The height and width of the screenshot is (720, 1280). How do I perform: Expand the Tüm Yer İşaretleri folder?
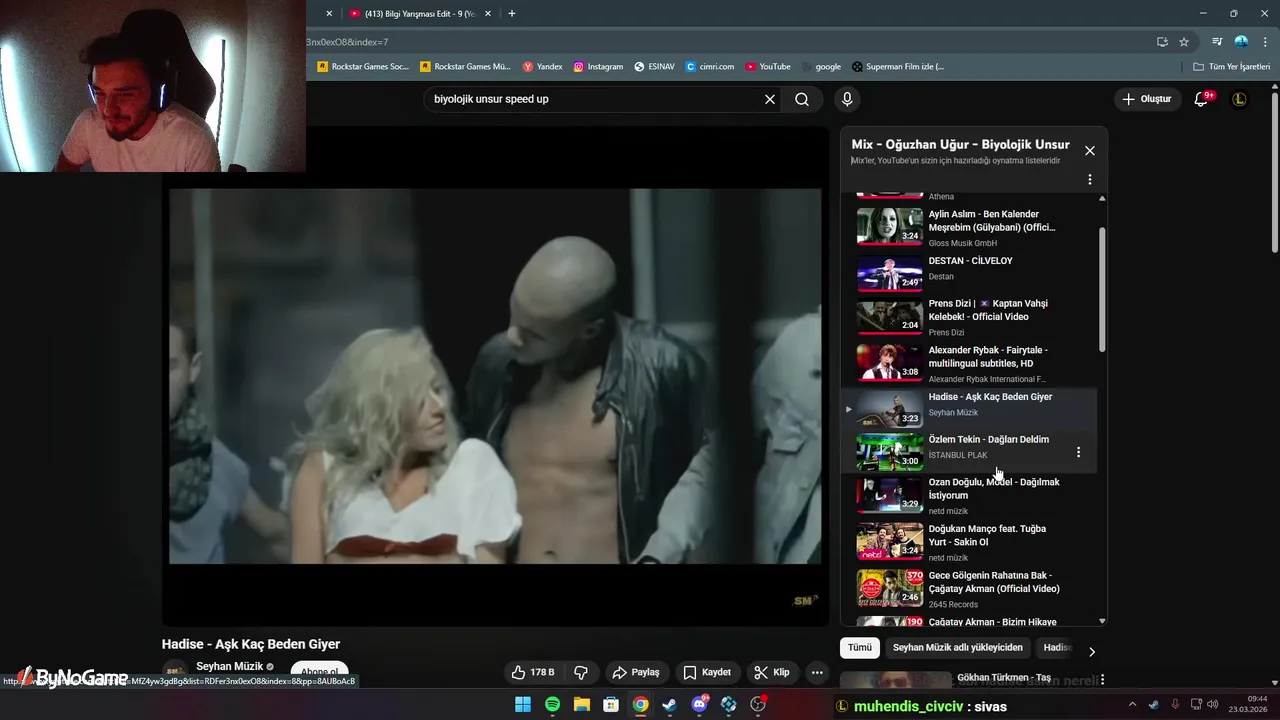pyautogui.click(x=1232, y=67)
